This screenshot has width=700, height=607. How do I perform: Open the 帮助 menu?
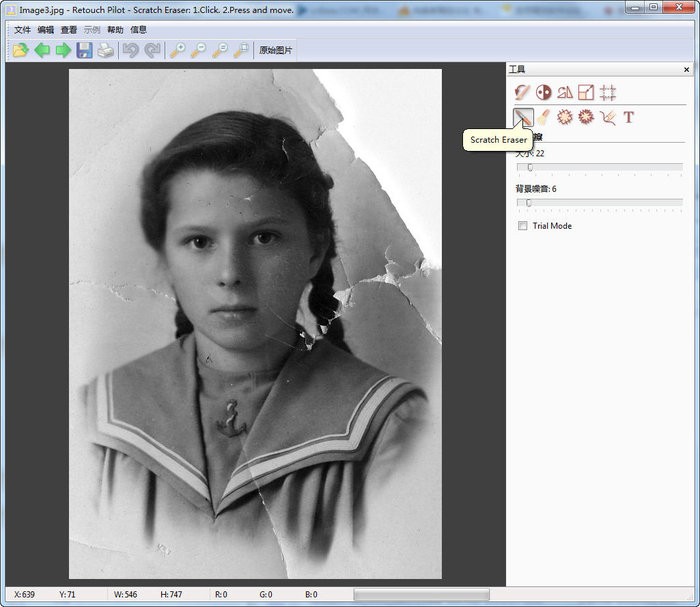coord(115,30)
